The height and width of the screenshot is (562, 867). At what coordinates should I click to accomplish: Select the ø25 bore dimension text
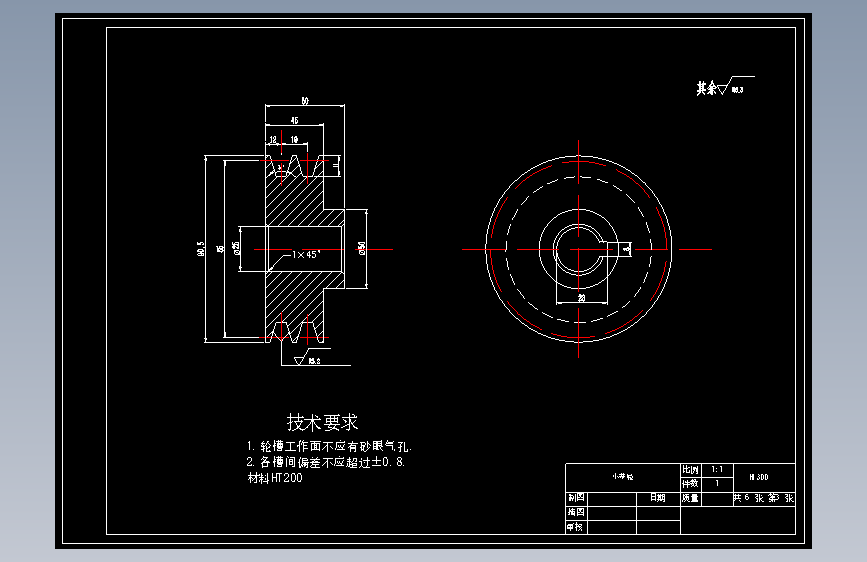236,248
